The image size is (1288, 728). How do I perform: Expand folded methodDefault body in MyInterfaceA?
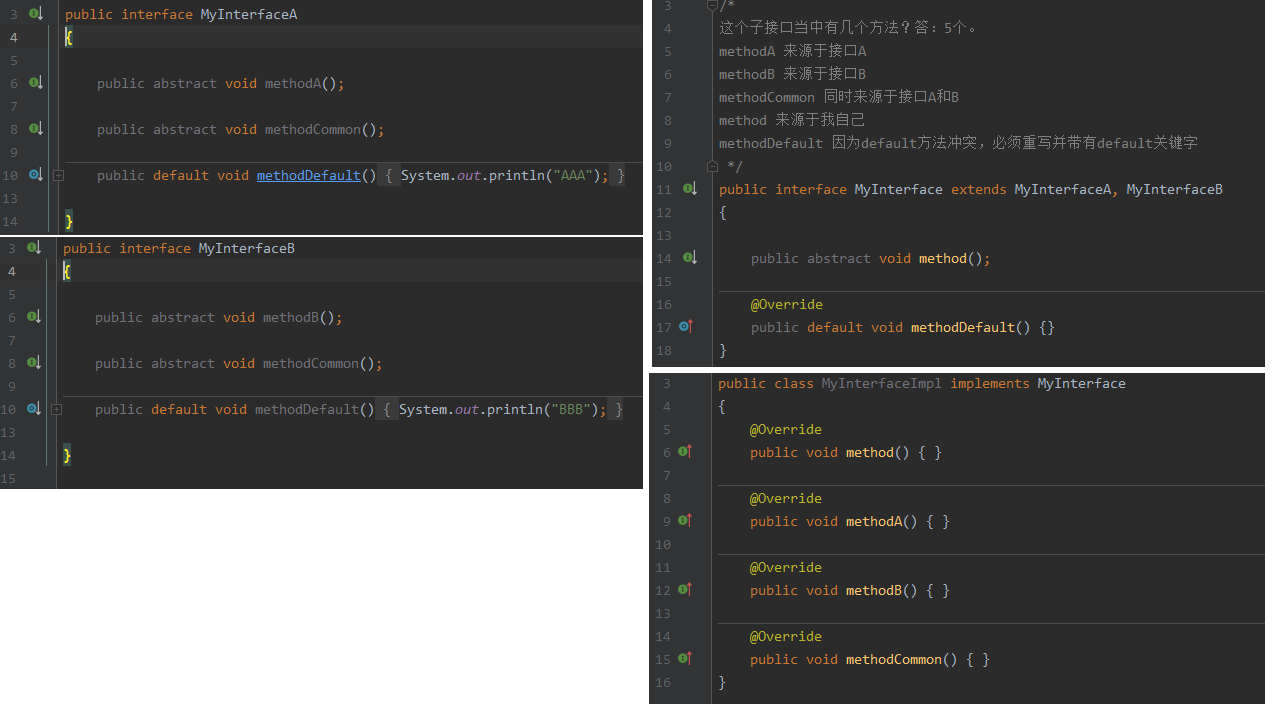point(58,176)
